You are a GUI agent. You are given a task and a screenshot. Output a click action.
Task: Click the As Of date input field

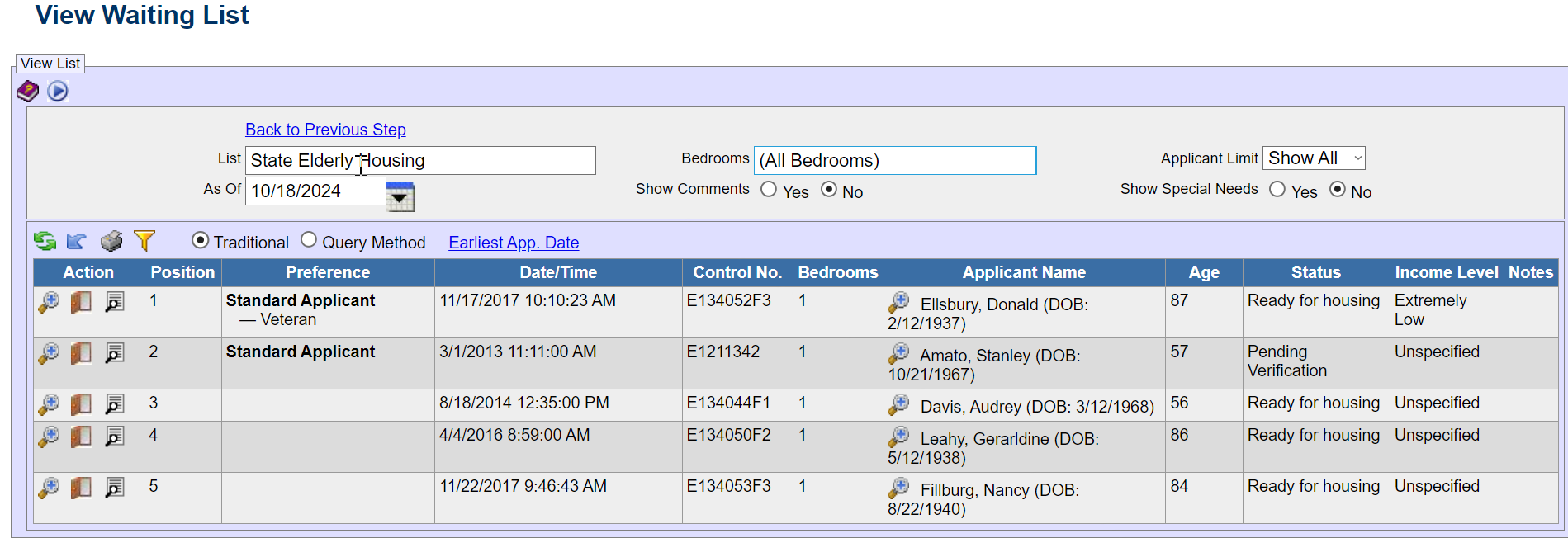(315, 191)
